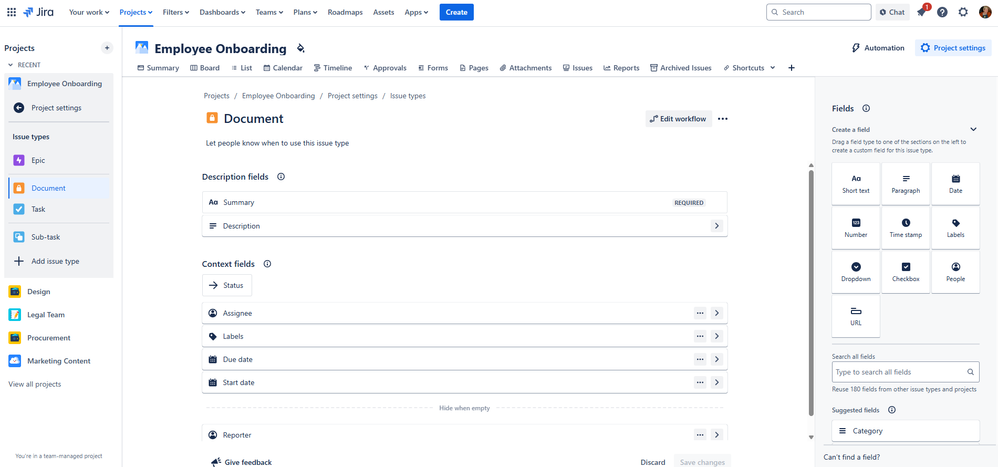Open the help question mark icon
Viewport: 998px width, 467px height.
(x=942, y=12)
